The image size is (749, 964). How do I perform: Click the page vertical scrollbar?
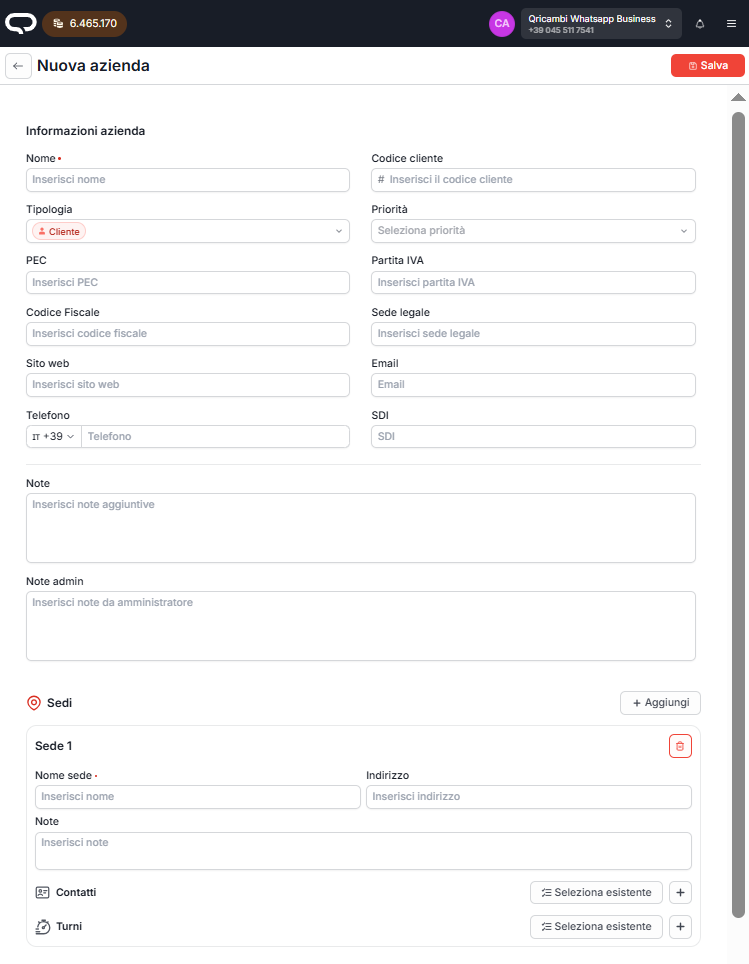coord(738,500)
